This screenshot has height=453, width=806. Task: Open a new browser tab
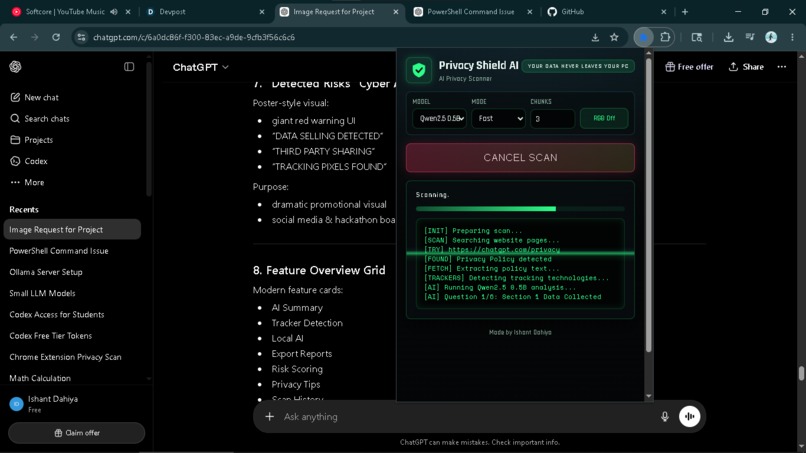pyautogui.click(x=685, y=12)
